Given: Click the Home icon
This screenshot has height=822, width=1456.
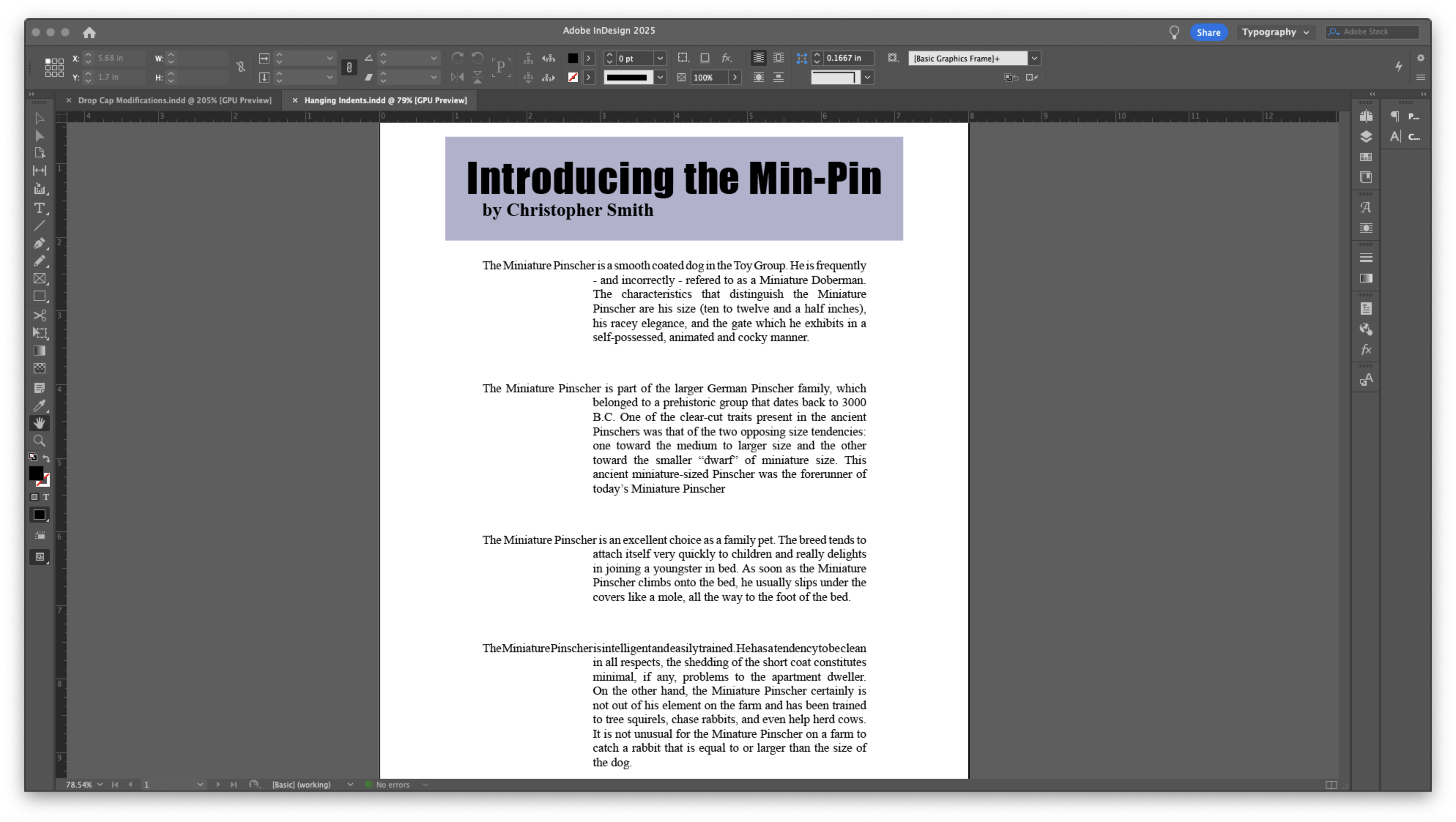Looking at the screenshot, I should (x=89, y=33).
